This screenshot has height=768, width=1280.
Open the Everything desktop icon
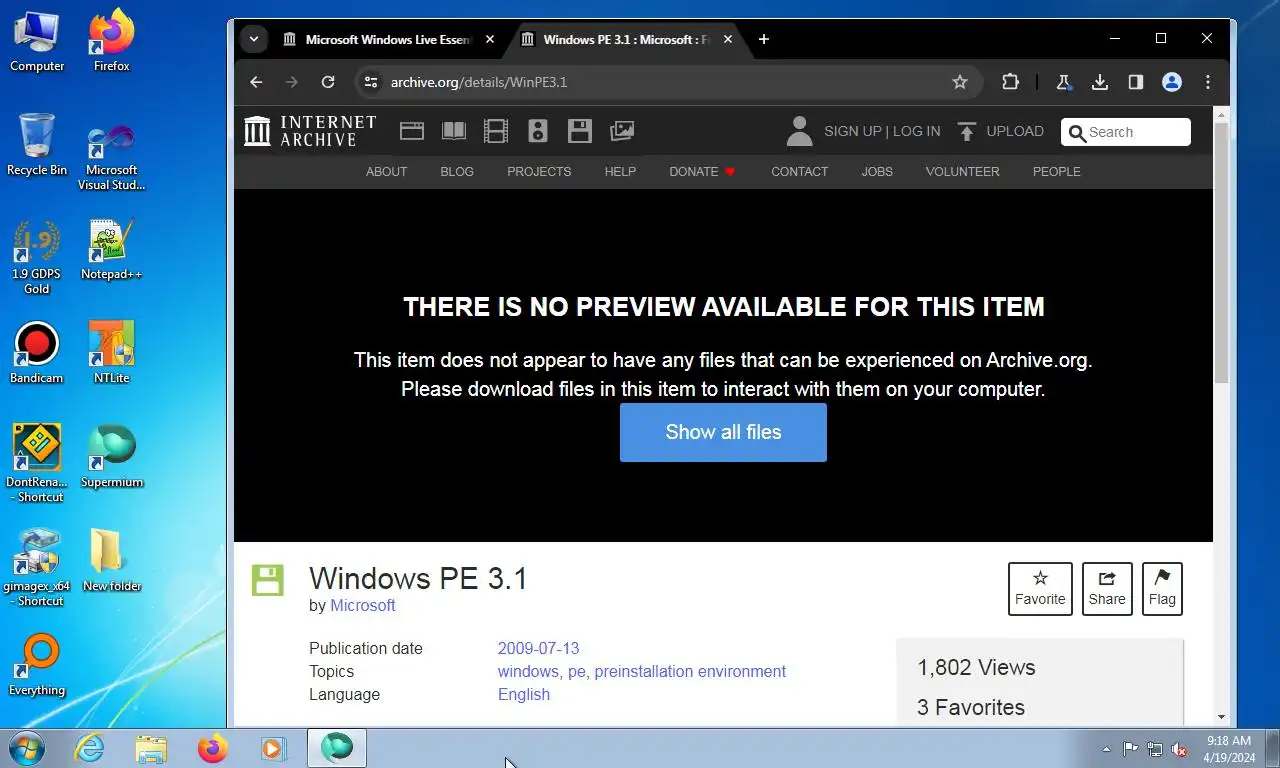point(37,665)
